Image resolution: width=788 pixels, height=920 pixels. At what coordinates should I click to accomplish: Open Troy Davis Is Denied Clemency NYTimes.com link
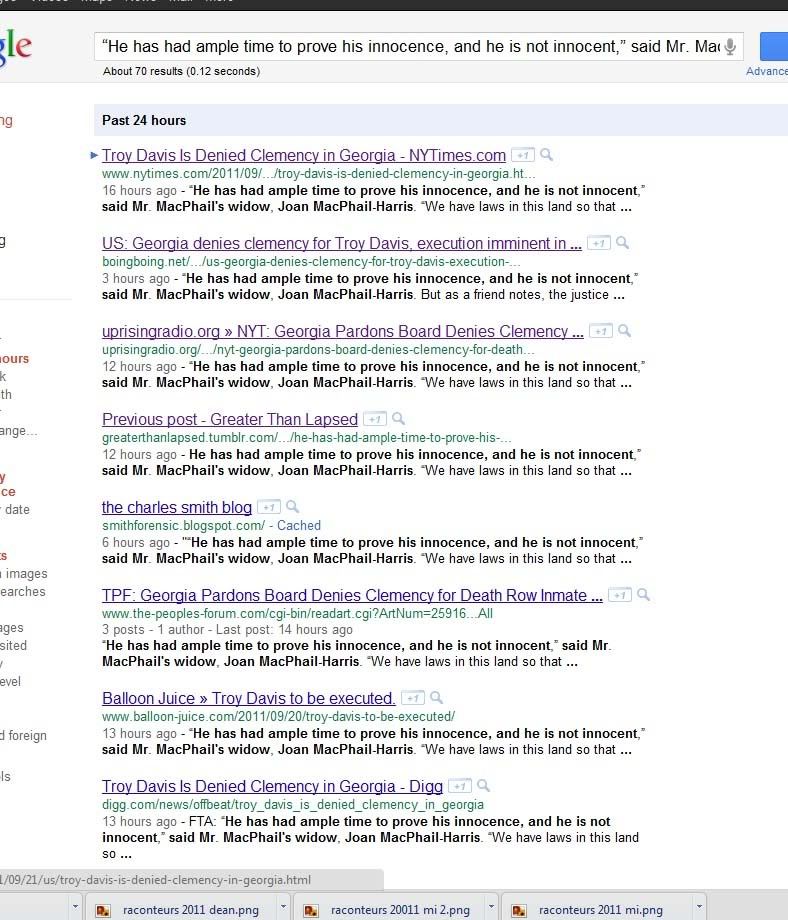click(304, 155)
